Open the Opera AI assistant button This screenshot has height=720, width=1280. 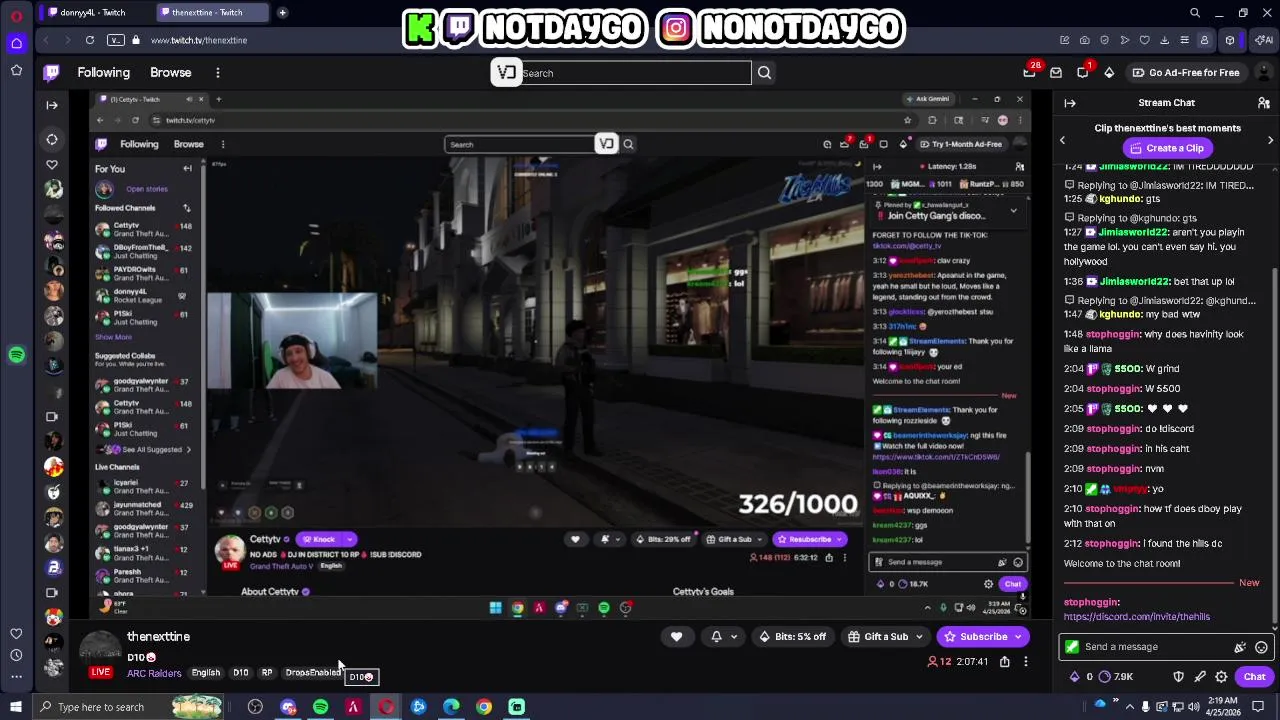point(1264,40)
